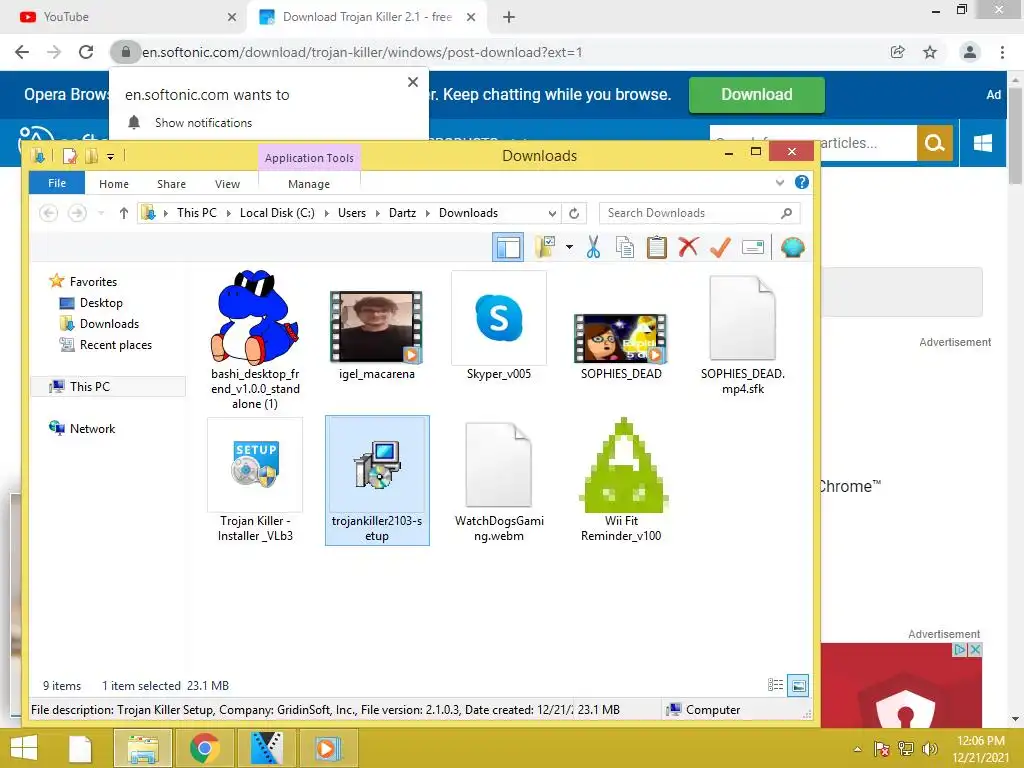Viewport: 1024px width, 768px height.
Task: Click properties icon in Explorer title bar
Action: click(x=70, y=156)
